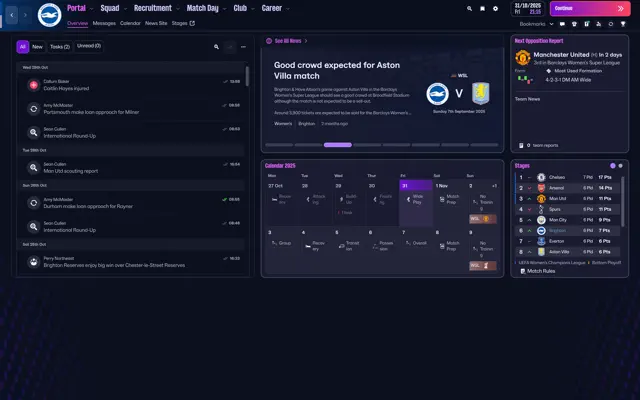Click the bookmark icon in top bar

(x=482, y=9)
